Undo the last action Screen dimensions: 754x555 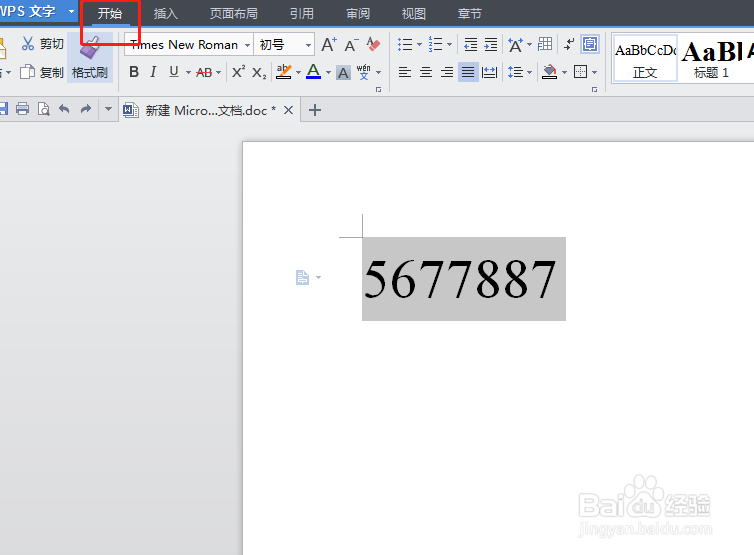(64, 109)
